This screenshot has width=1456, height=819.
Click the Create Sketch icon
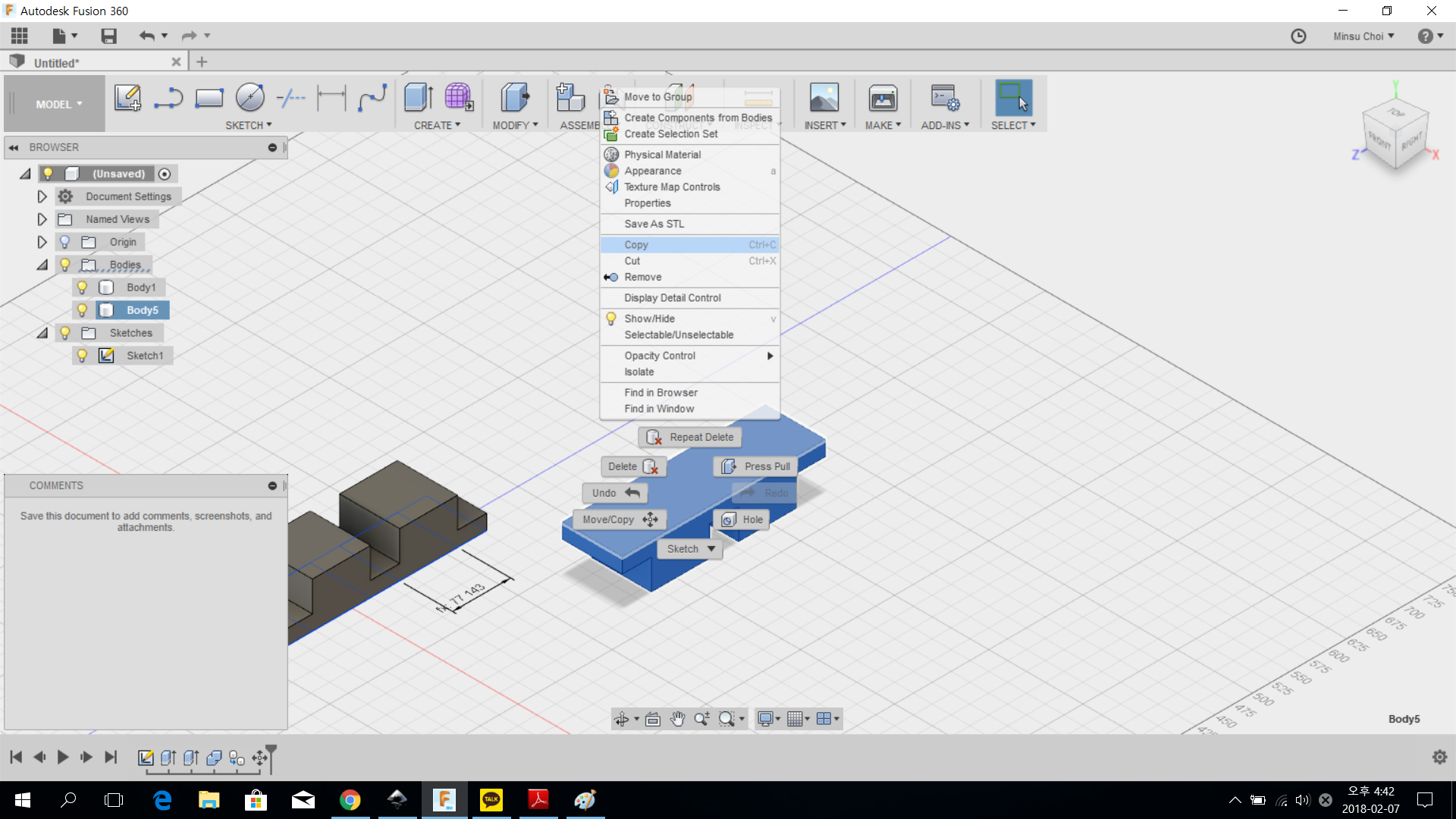tap(127, 98)
